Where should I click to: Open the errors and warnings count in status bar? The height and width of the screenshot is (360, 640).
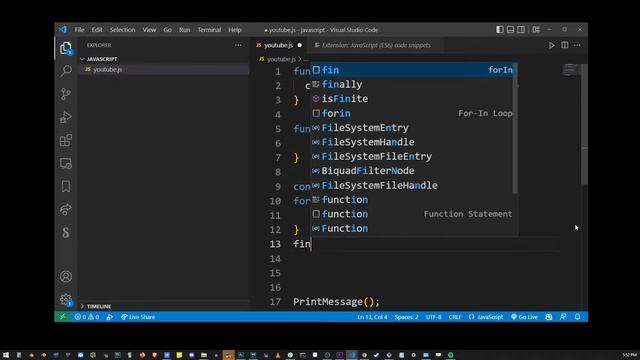(x=87, y=317)
